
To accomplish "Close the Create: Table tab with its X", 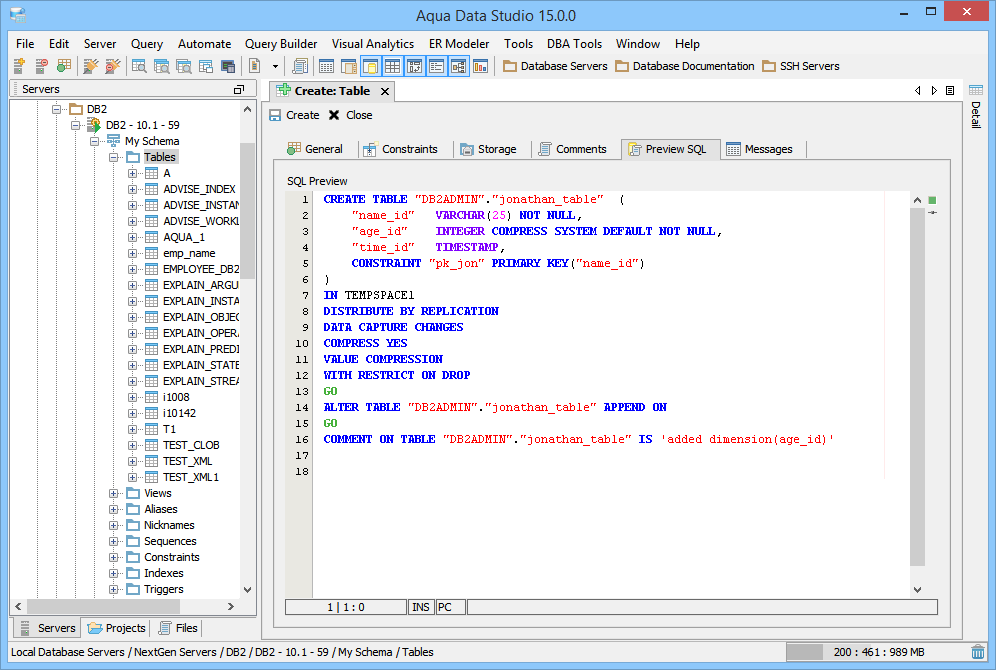I will (x=383, y=91).
